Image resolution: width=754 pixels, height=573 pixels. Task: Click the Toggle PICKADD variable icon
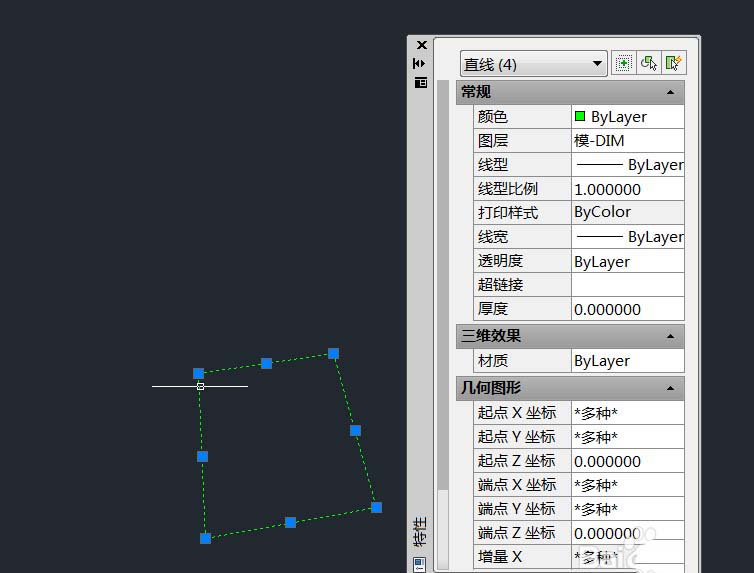623,63
